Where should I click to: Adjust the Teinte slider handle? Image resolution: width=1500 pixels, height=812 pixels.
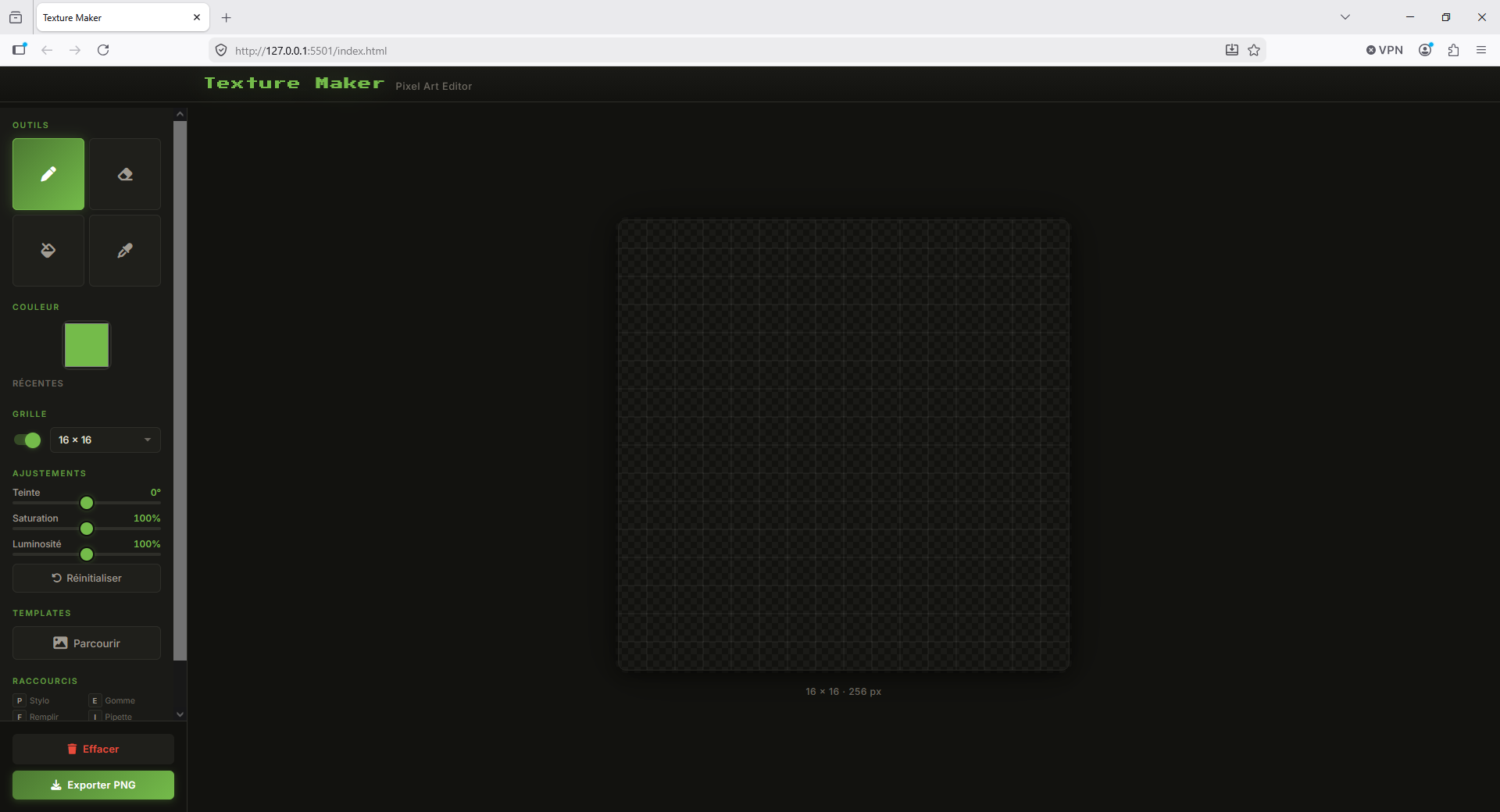(87, 503)
